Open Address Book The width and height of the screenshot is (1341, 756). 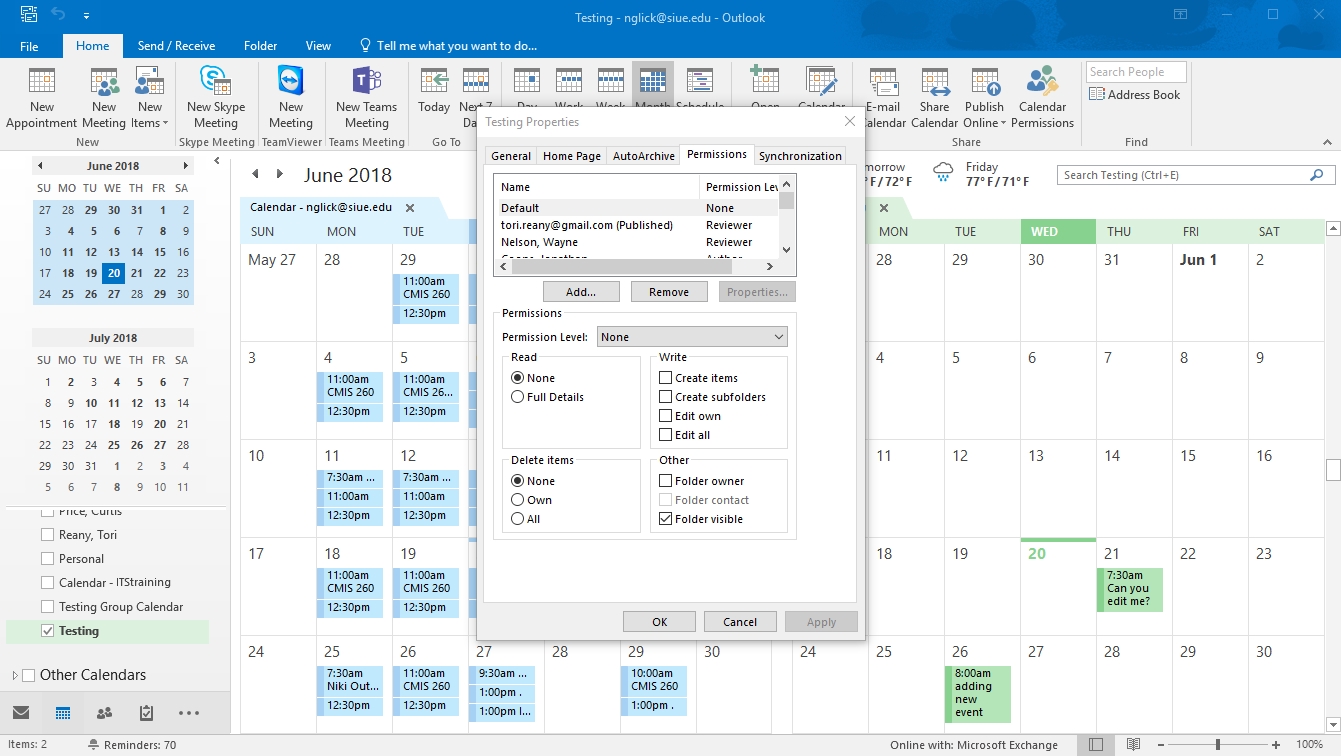1135,95
